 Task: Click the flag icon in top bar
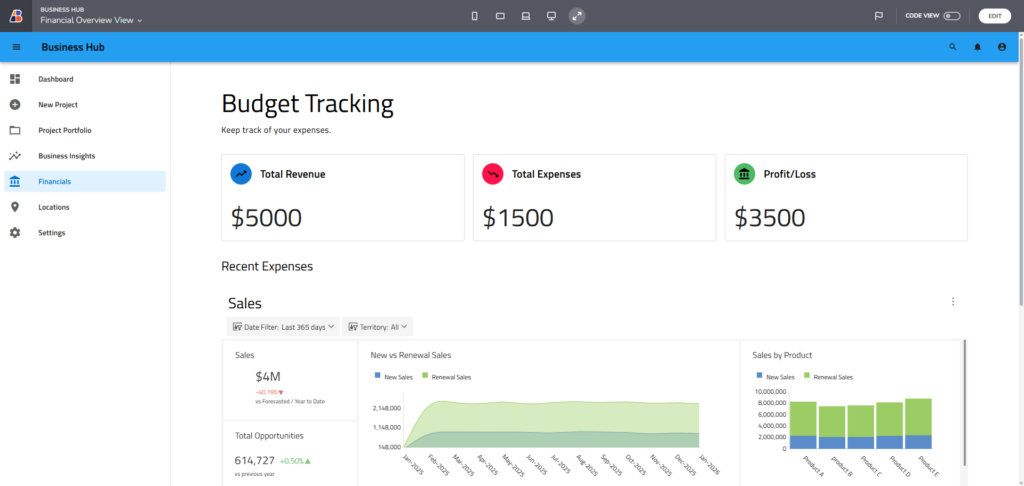(x=879, y=16)
